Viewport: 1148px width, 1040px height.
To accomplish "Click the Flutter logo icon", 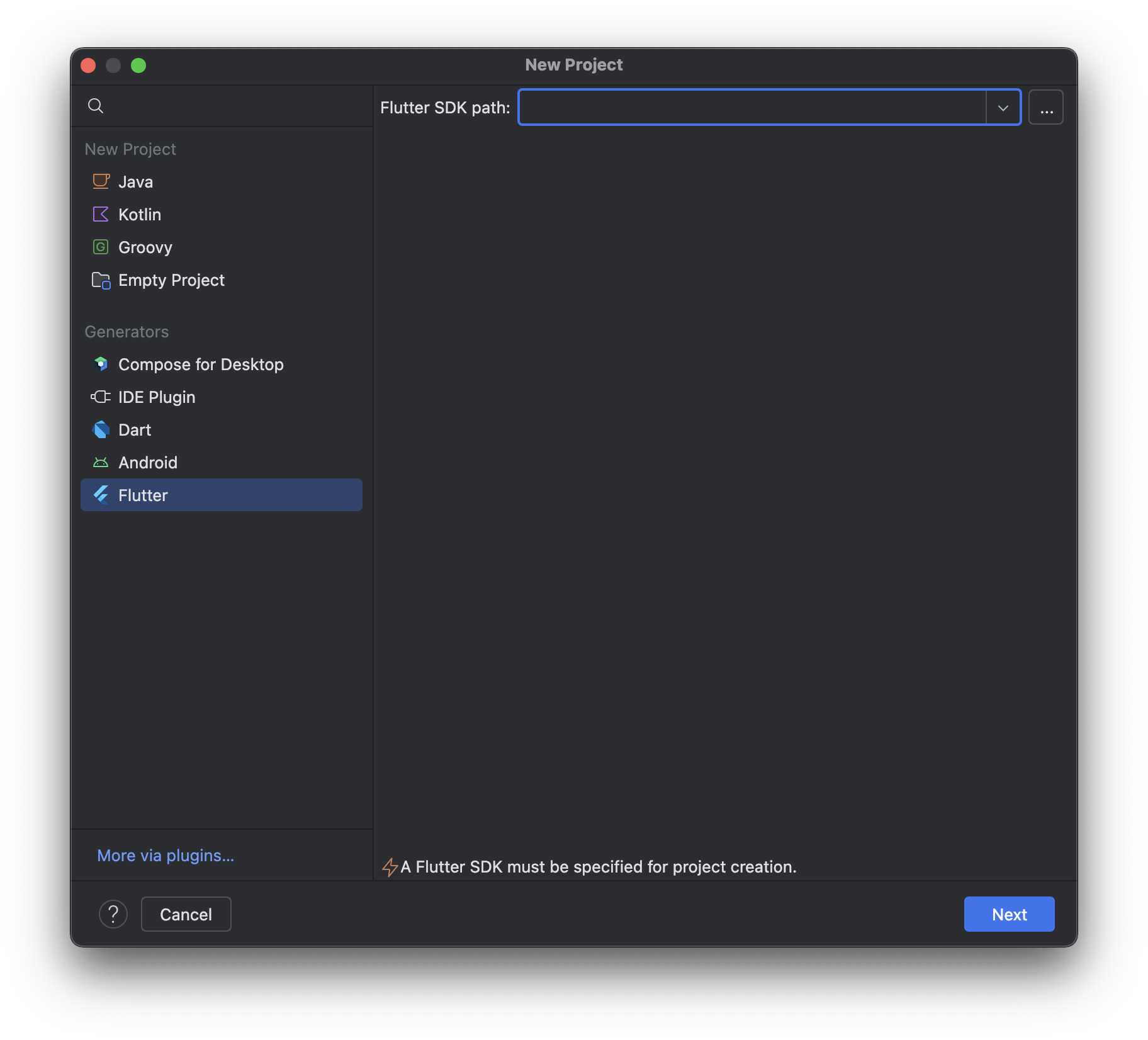I will (x=101, y=495).
